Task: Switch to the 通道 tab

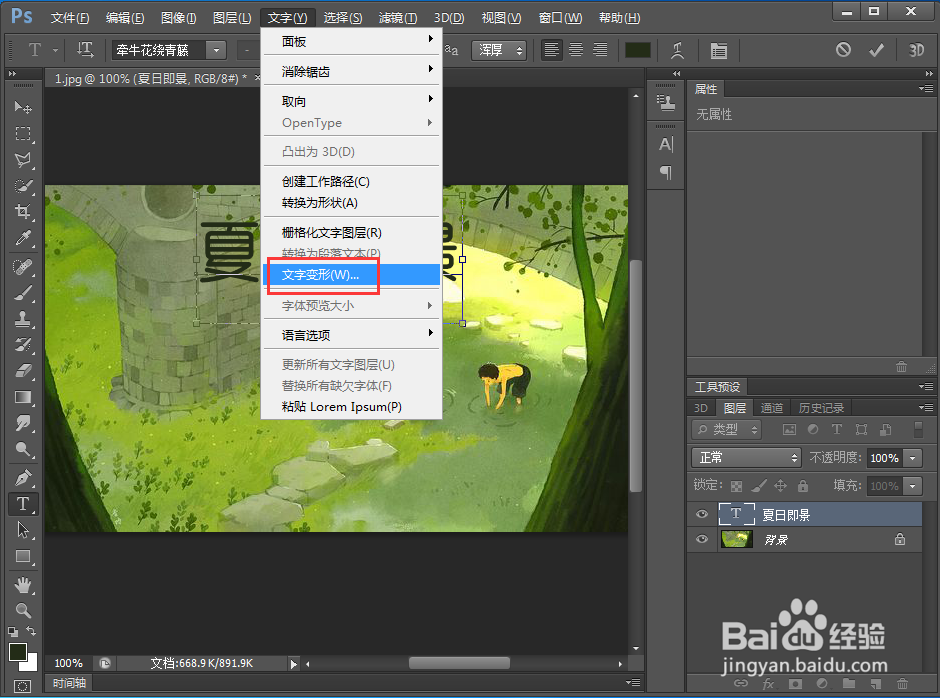Action: (772, 408)
